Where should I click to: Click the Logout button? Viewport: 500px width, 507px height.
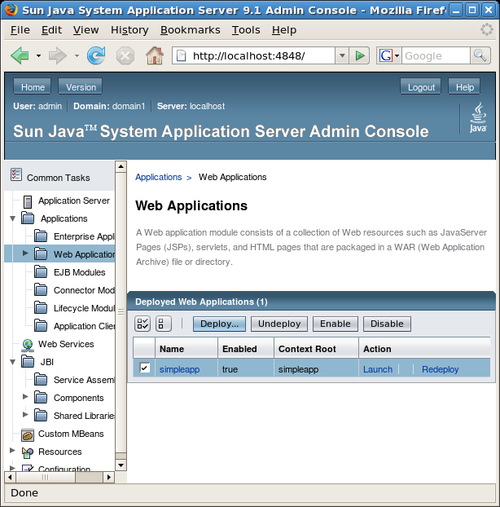coord(421,87)
